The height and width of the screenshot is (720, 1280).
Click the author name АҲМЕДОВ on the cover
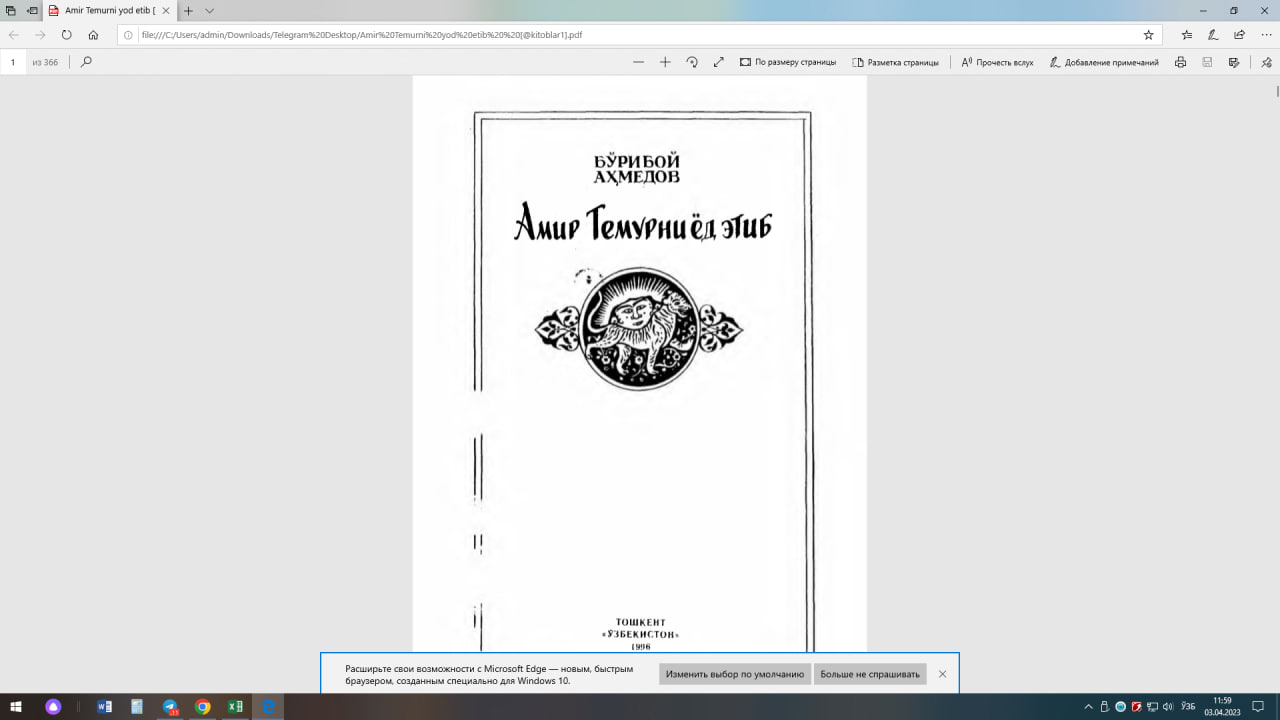(637, 177)
